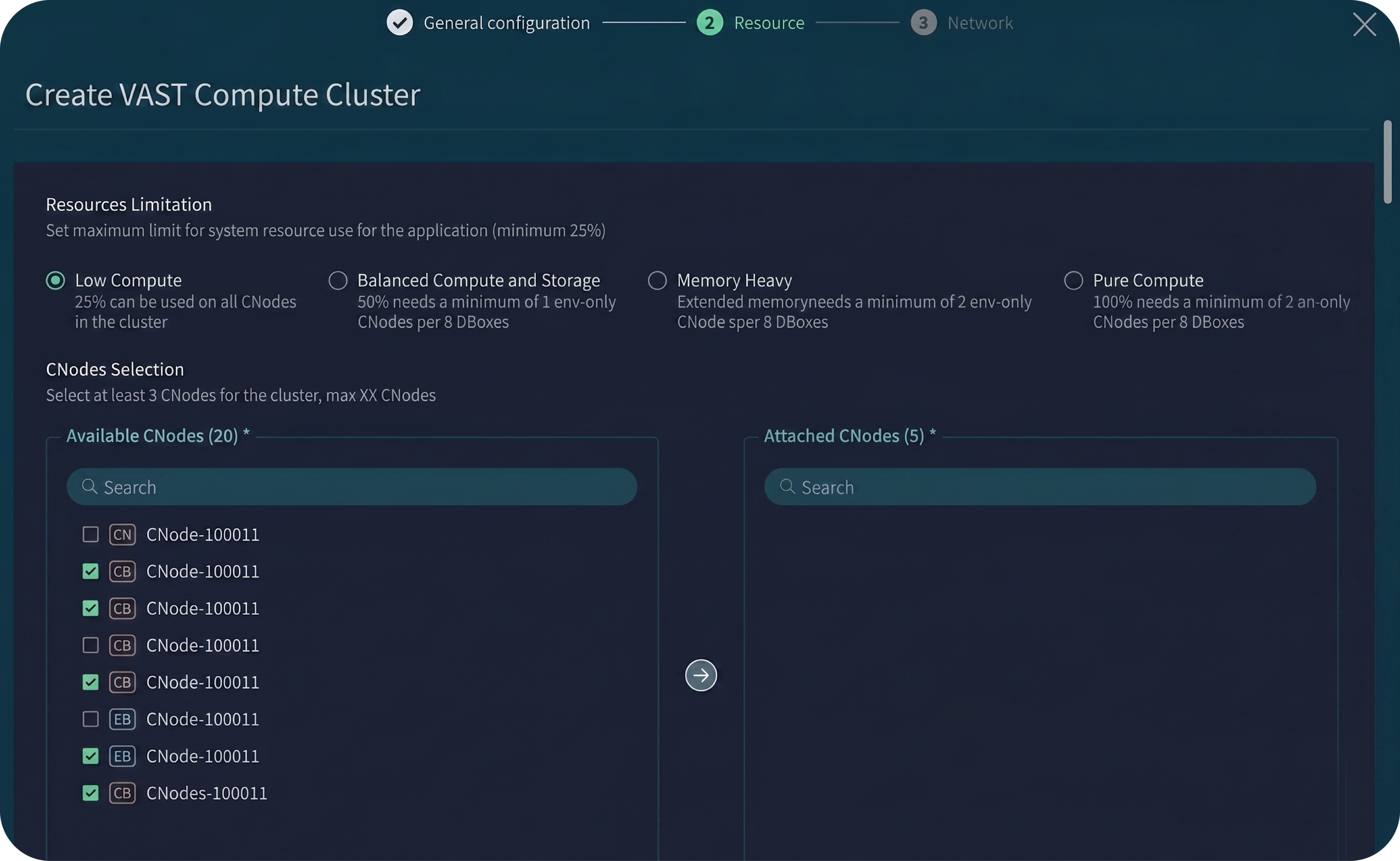Screen dimensions: 1400x861
Task: Select the Memory Heavy radio button
Action: 657,280
